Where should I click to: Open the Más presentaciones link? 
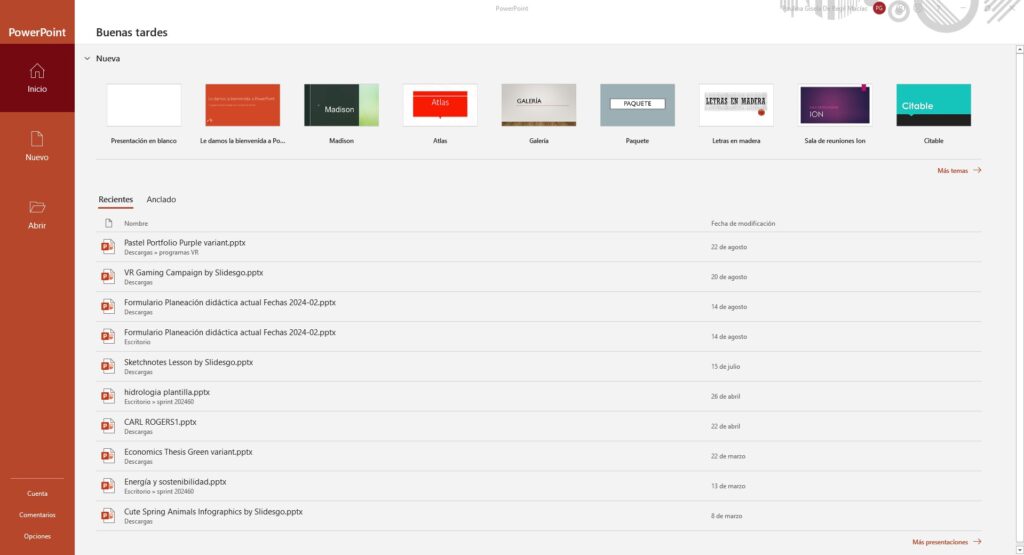pyautogui.click(x=946, y=542)
